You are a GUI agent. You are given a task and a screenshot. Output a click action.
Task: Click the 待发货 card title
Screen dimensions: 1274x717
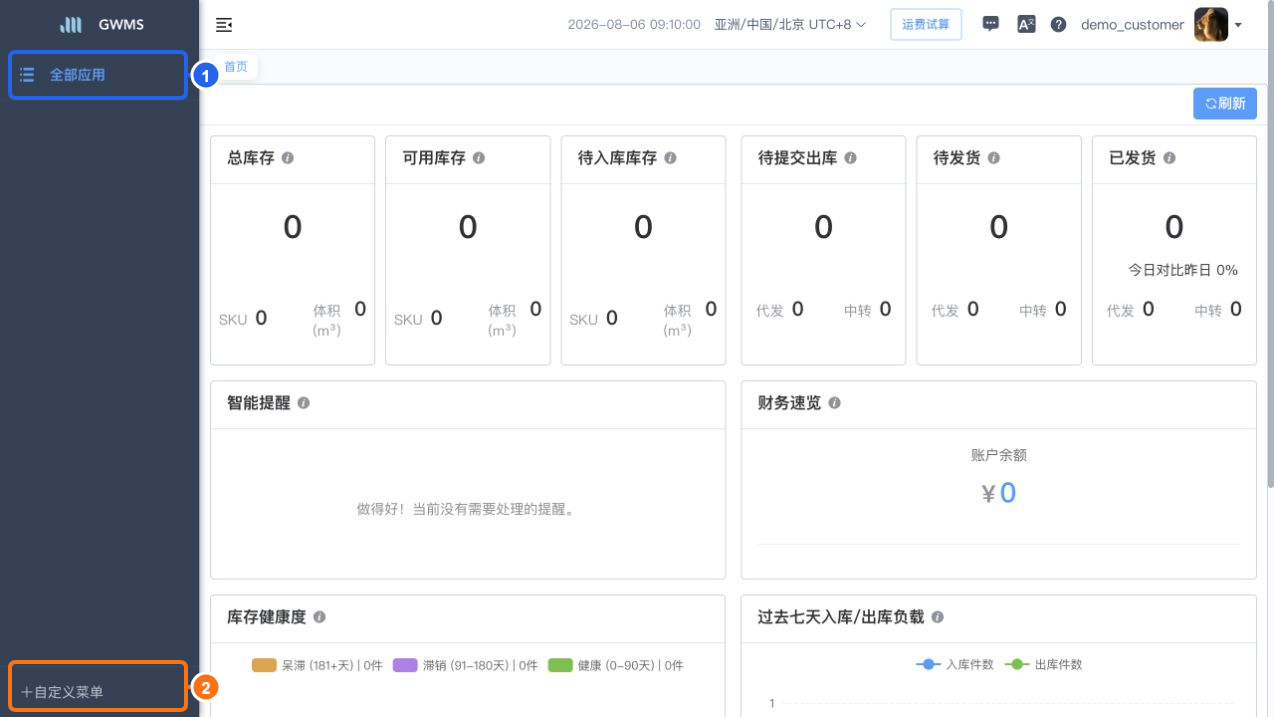click(957, 158)
